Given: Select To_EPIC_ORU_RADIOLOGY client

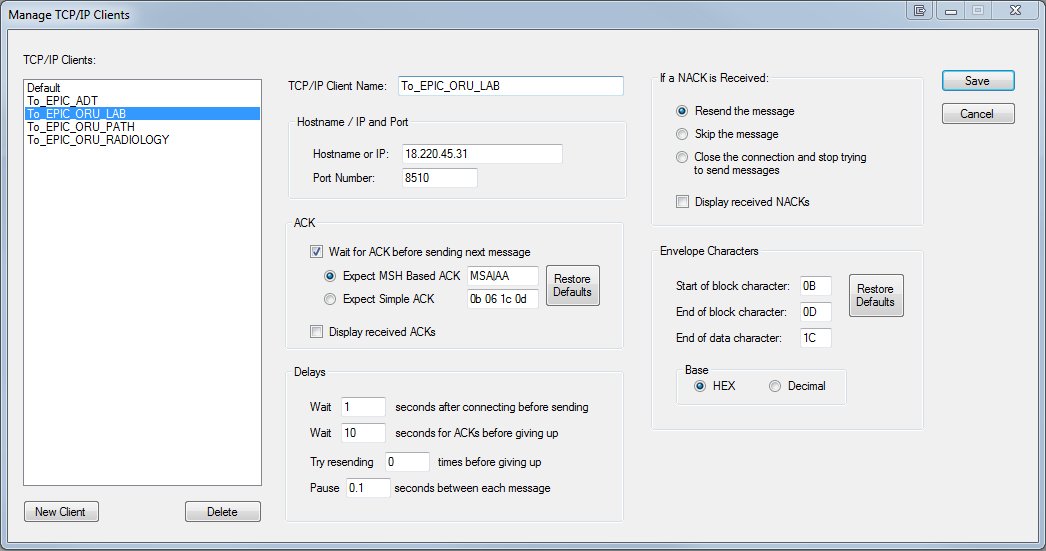Looking at the screenshot, I should pos(98,139).
